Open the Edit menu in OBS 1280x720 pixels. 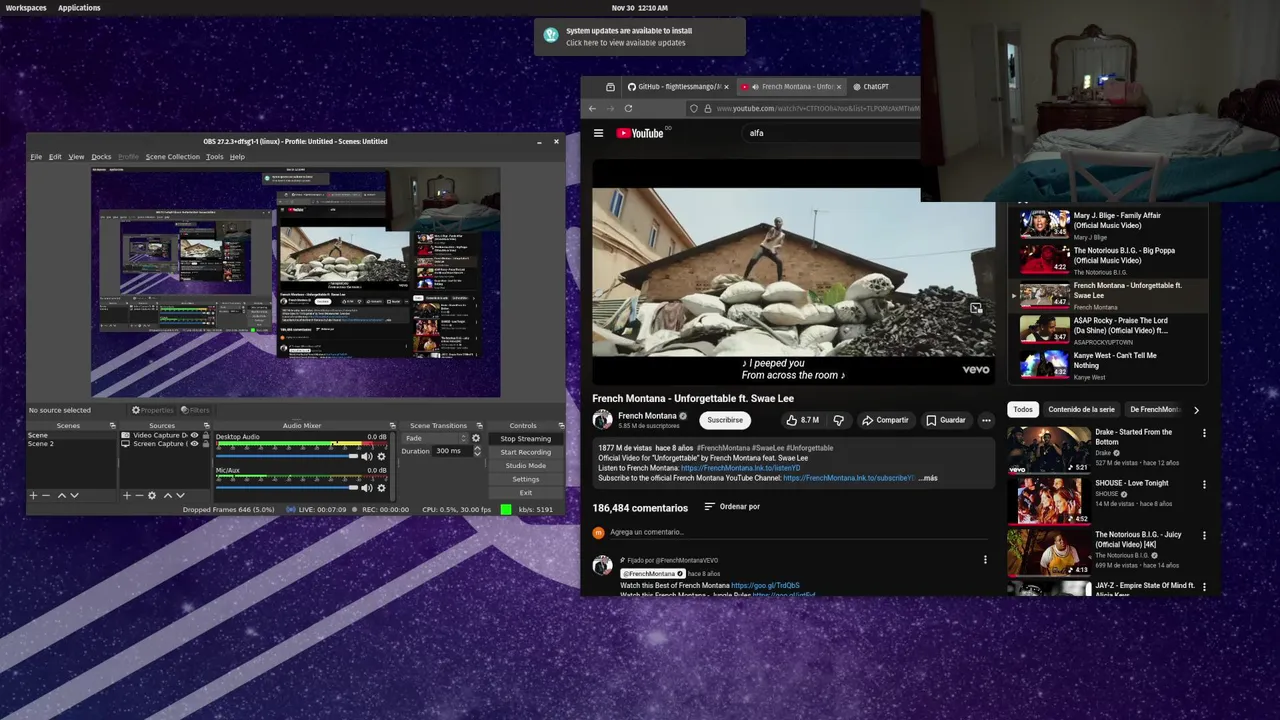click(x=55, y=157)
